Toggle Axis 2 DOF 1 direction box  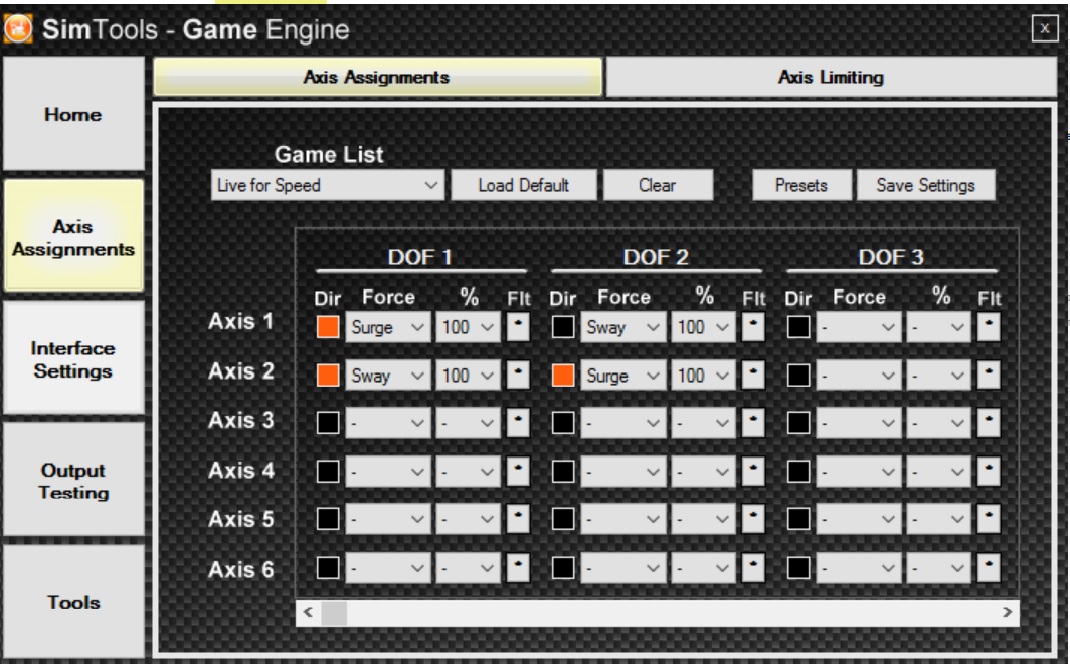[328, 375]
